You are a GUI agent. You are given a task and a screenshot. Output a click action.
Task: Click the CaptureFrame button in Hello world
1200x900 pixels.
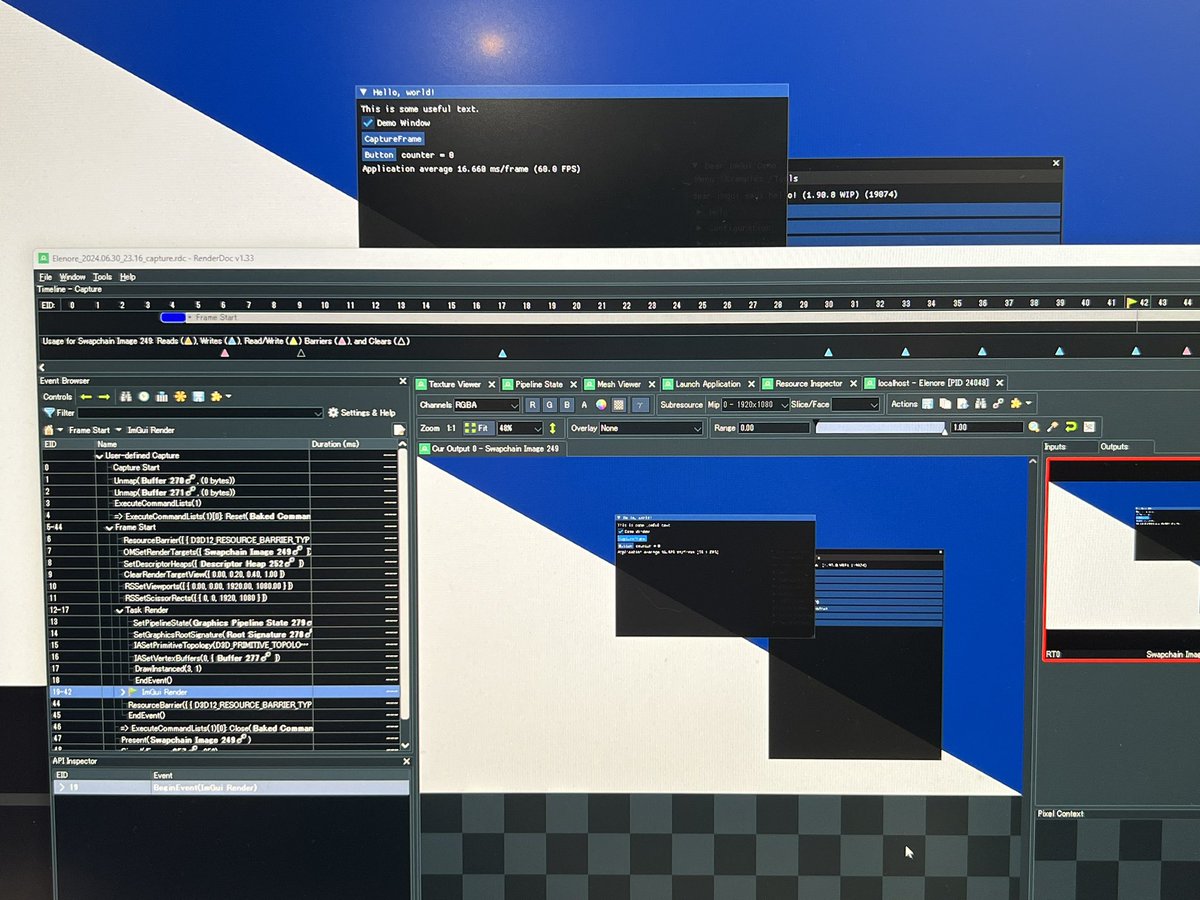(393, 139)
